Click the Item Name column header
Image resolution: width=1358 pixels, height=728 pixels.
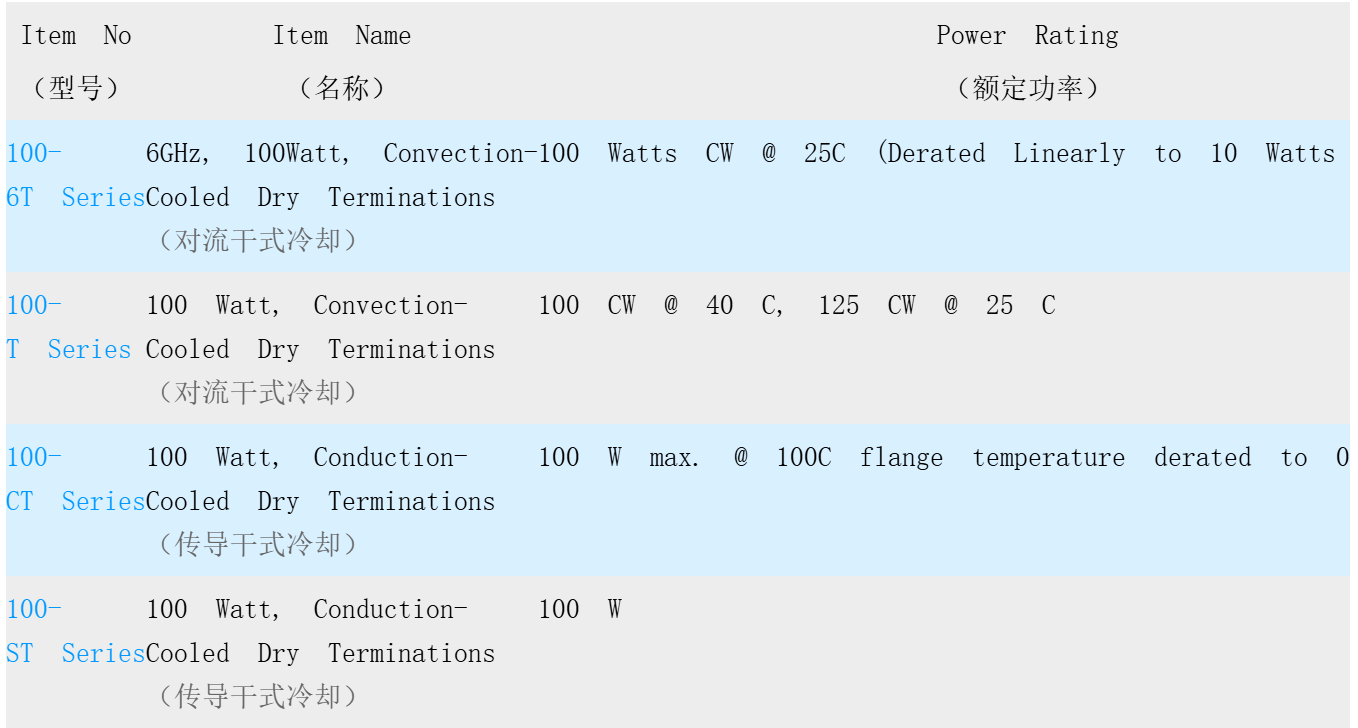click(x=342, y=35)
